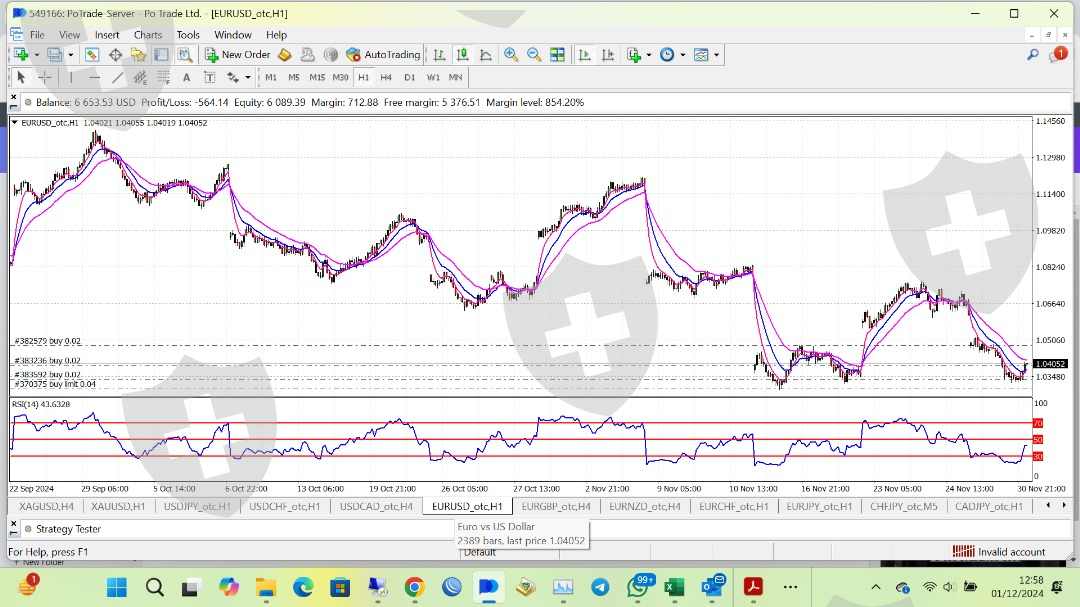The width and height of the screenshot is (1080, 607).
Task: Switch timeframe to H4
Action: point(385,77)
